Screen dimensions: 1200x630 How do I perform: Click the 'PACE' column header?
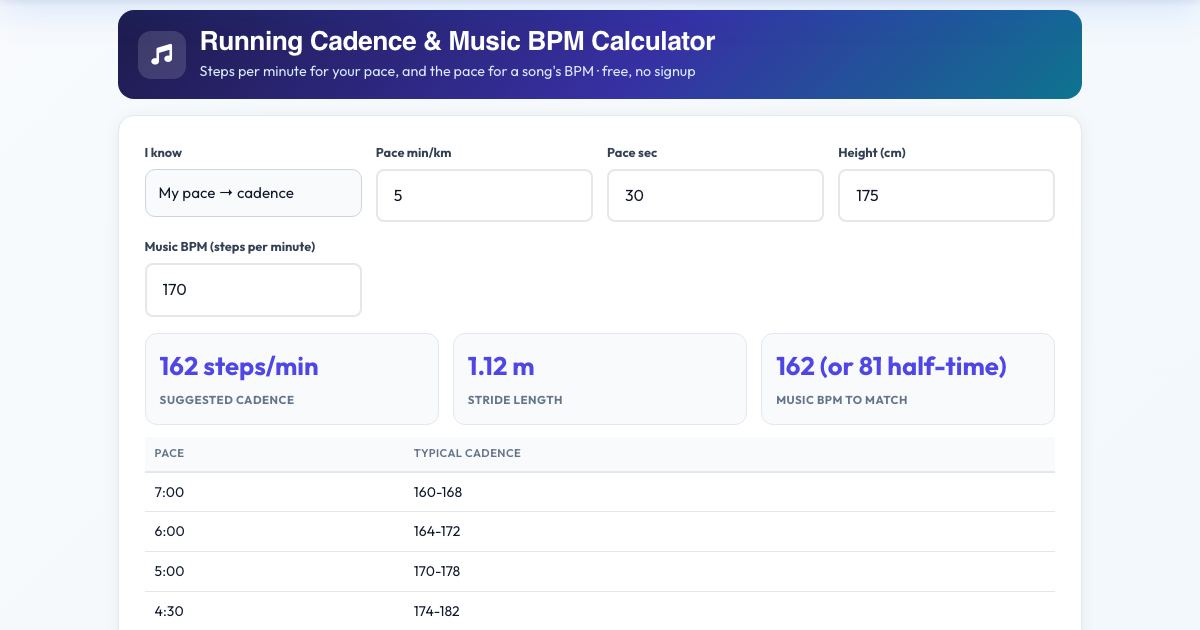169,453
